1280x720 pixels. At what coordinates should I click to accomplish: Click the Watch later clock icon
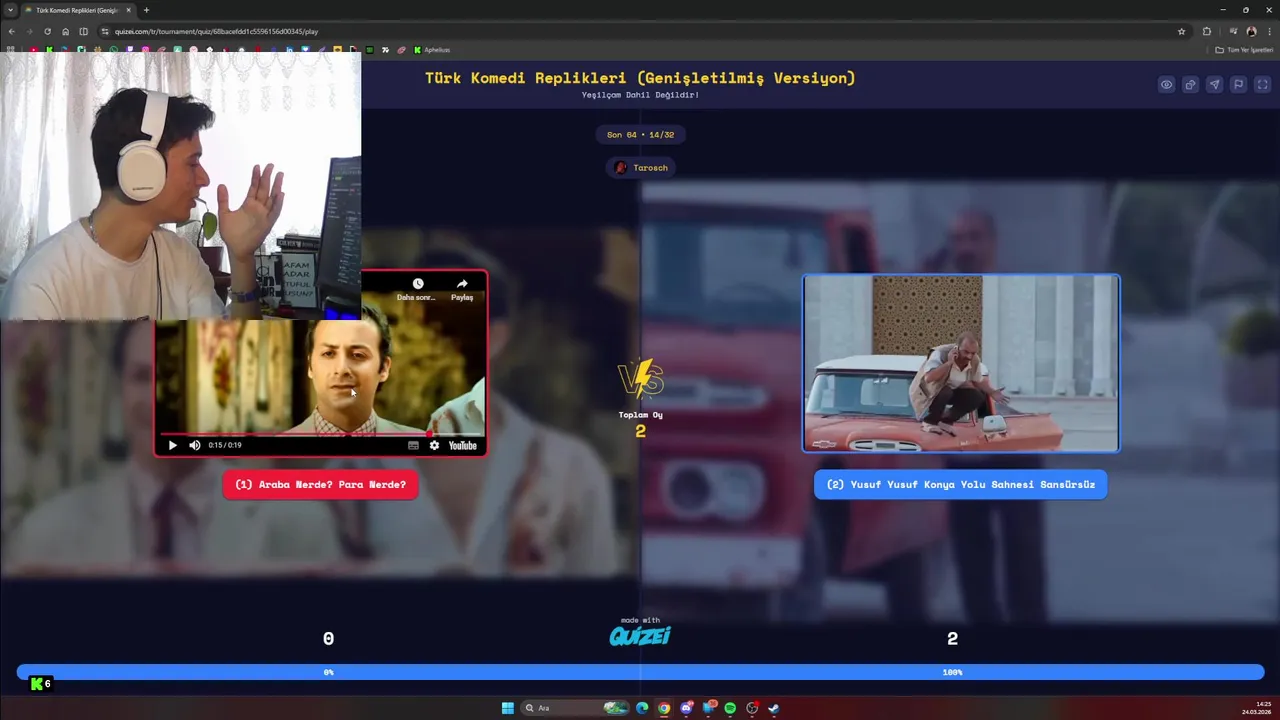[418, 284]
